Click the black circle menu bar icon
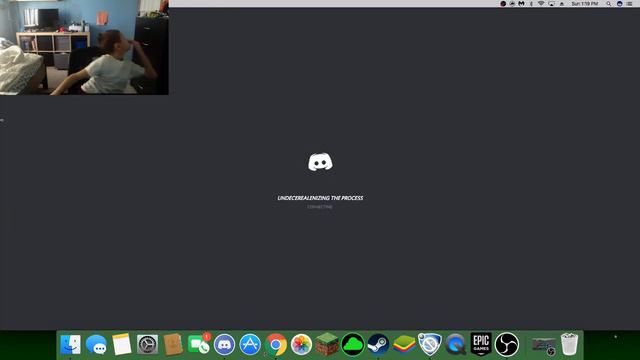The width and height of the screenshot is (640, 360). click(503, 4)
